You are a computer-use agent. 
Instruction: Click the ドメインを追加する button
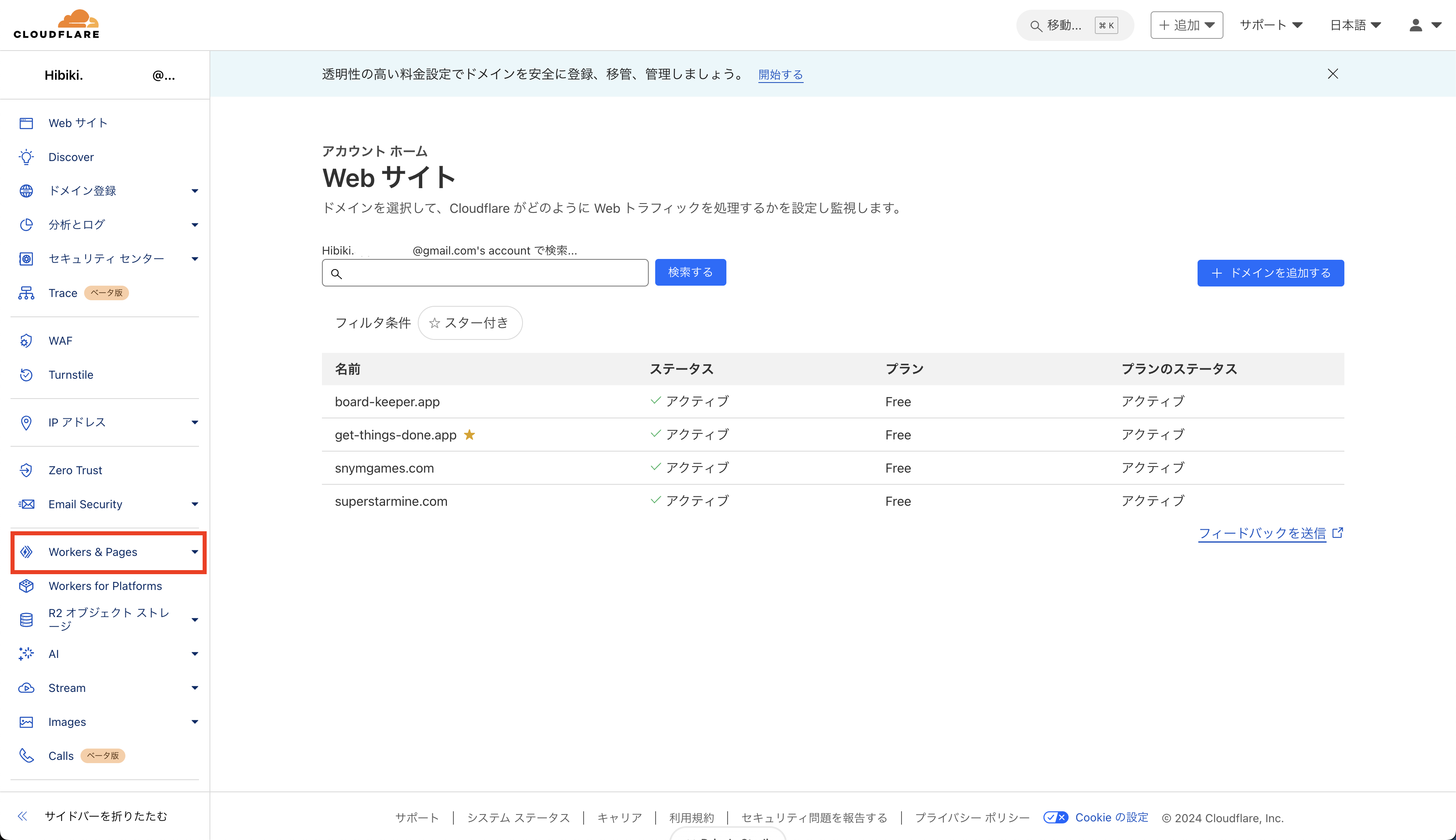pyautogui.click(x=1270, y=273)
